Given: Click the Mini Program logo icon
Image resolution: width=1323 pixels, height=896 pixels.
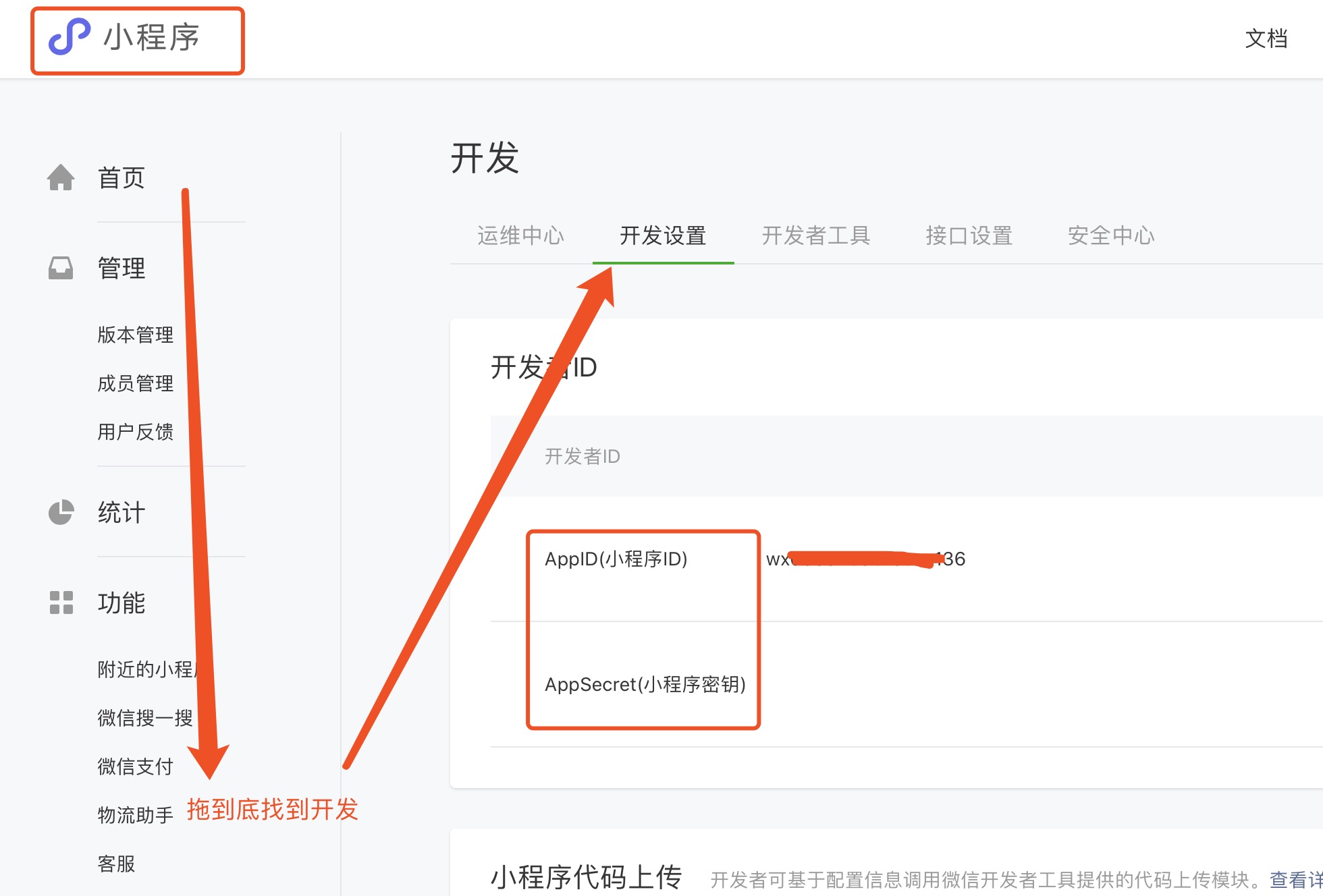Looking at the screenshot, I should pos(69,37).
